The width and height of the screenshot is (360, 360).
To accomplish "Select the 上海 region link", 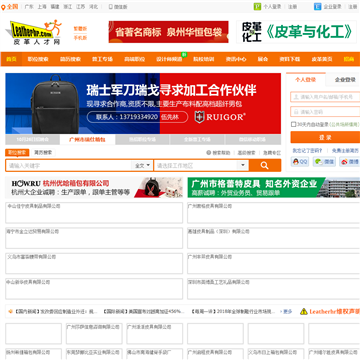I will [42, 7].
